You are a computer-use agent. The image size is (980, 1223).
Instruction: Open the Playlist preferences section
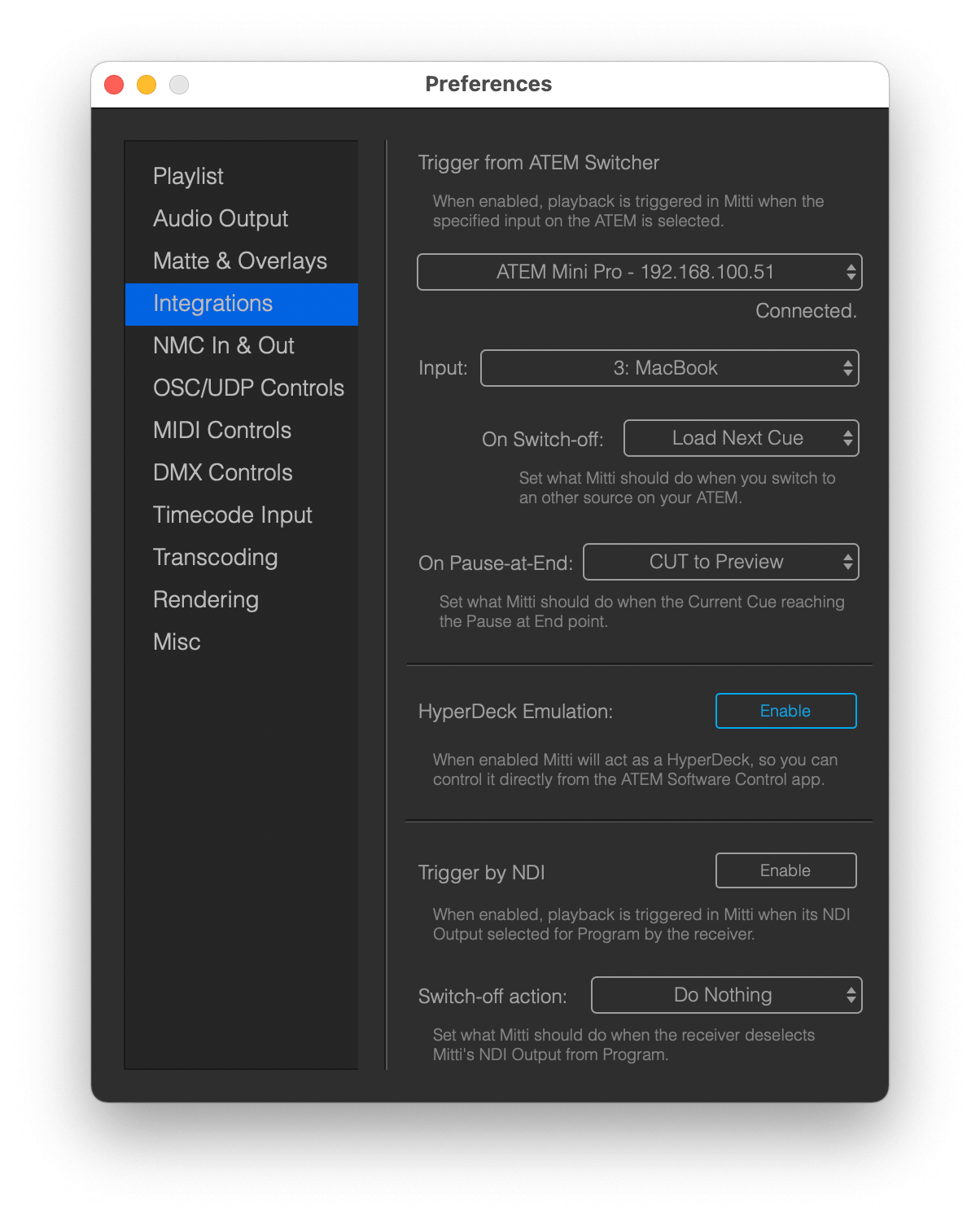[x=188, y=176]
